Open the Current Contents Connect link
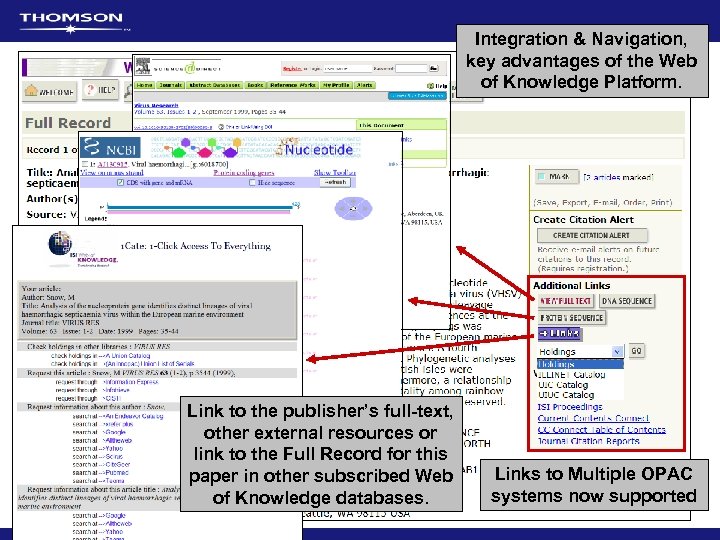Viewport: 720px width, 540px height. pyautogui.click(x=593, y=418)
